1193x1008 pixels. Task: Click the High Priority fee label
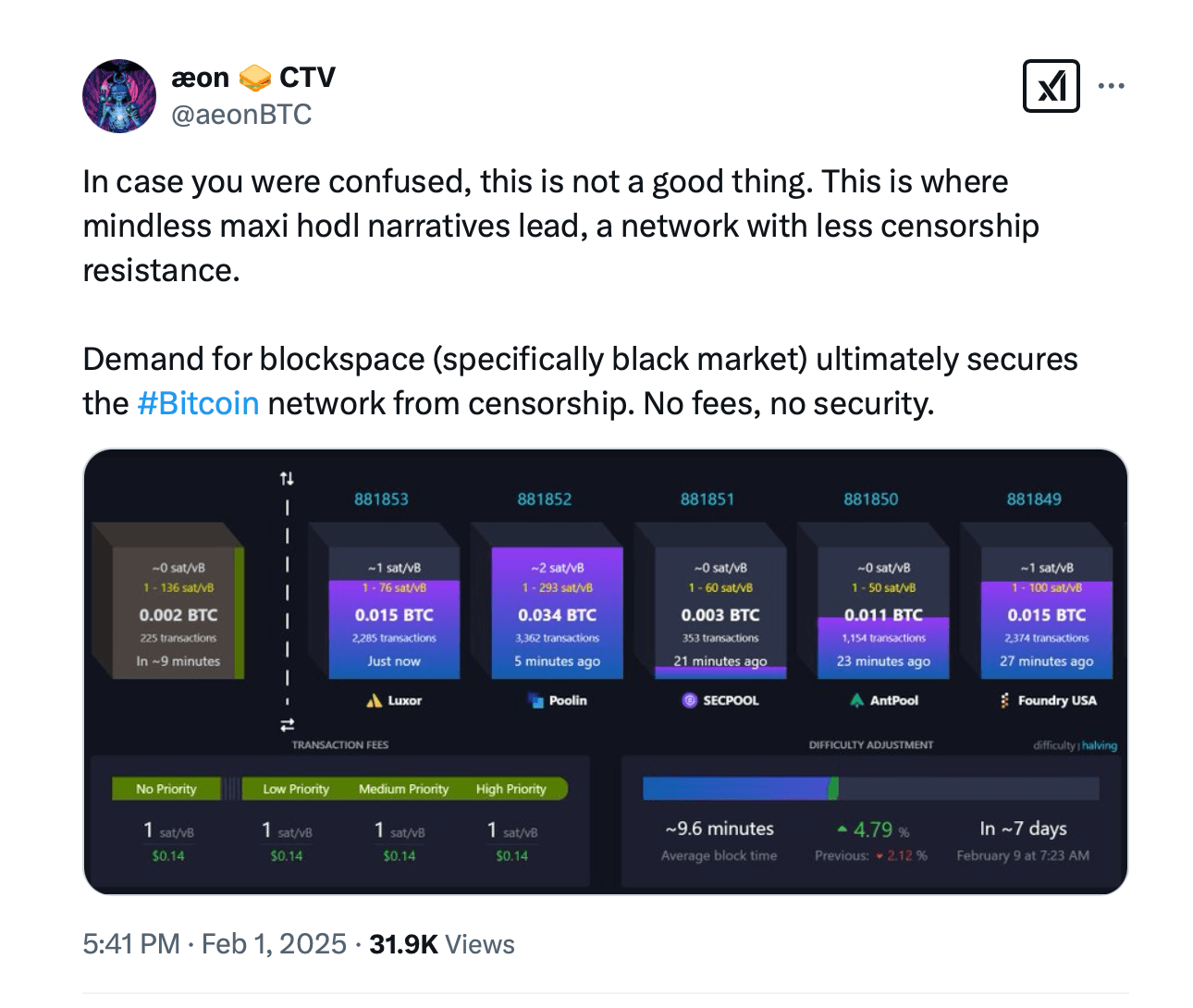510,789
